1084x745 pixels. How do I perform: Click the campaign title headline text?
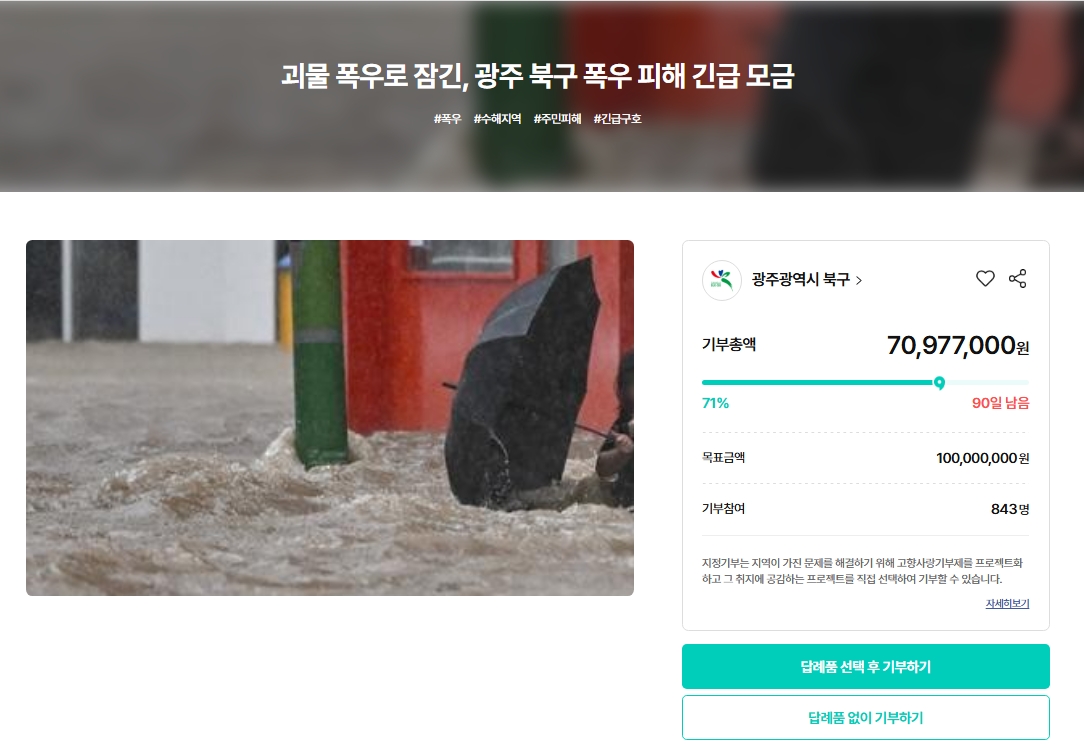(538, 75)
